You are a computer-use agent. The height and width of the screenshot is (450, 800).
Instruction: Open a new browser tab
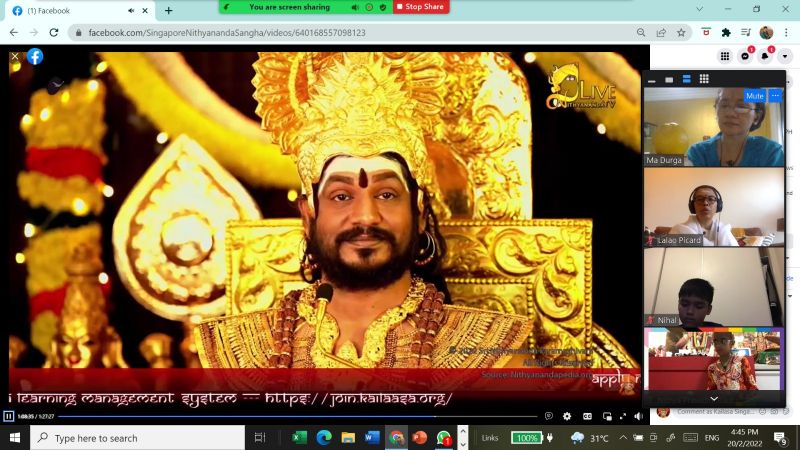[168, 10]
